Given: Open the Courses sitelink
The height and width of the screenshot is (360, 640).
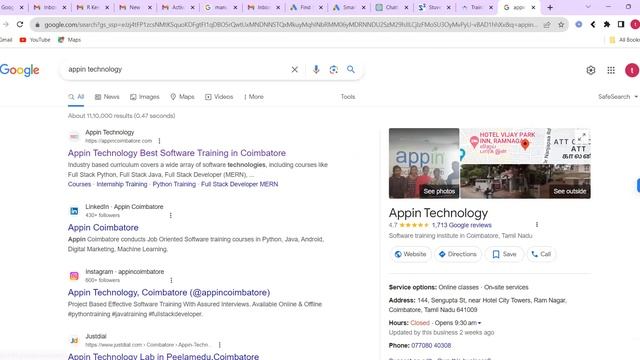Looking at the screenshot, I should coord(79,184).
